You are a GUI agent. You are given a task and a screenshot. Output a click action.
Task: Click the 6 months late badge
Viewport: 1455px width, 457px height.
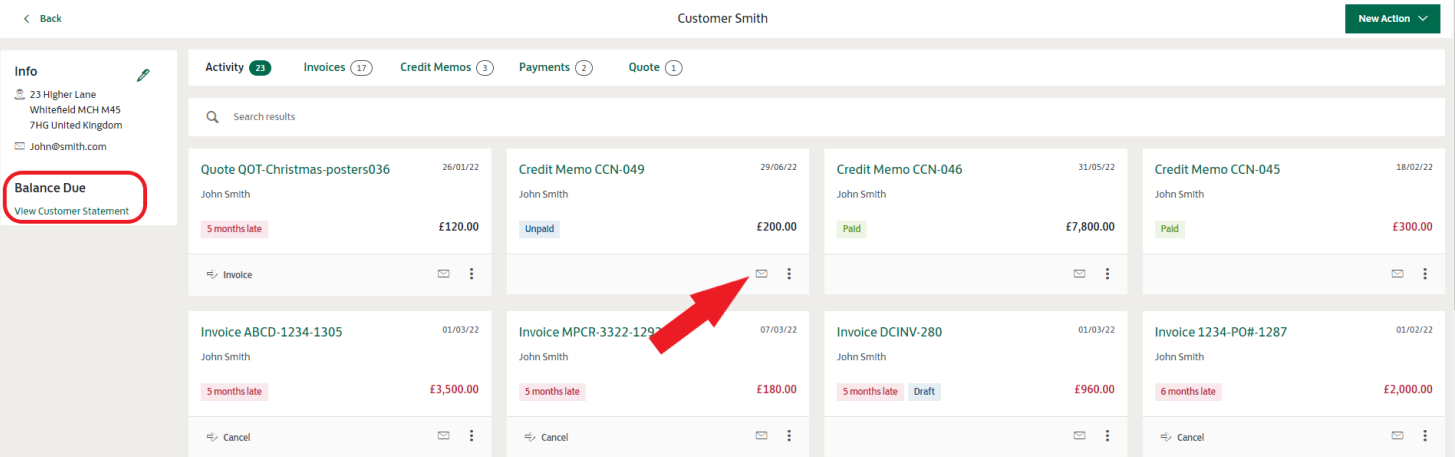[x=1188, y=391]
